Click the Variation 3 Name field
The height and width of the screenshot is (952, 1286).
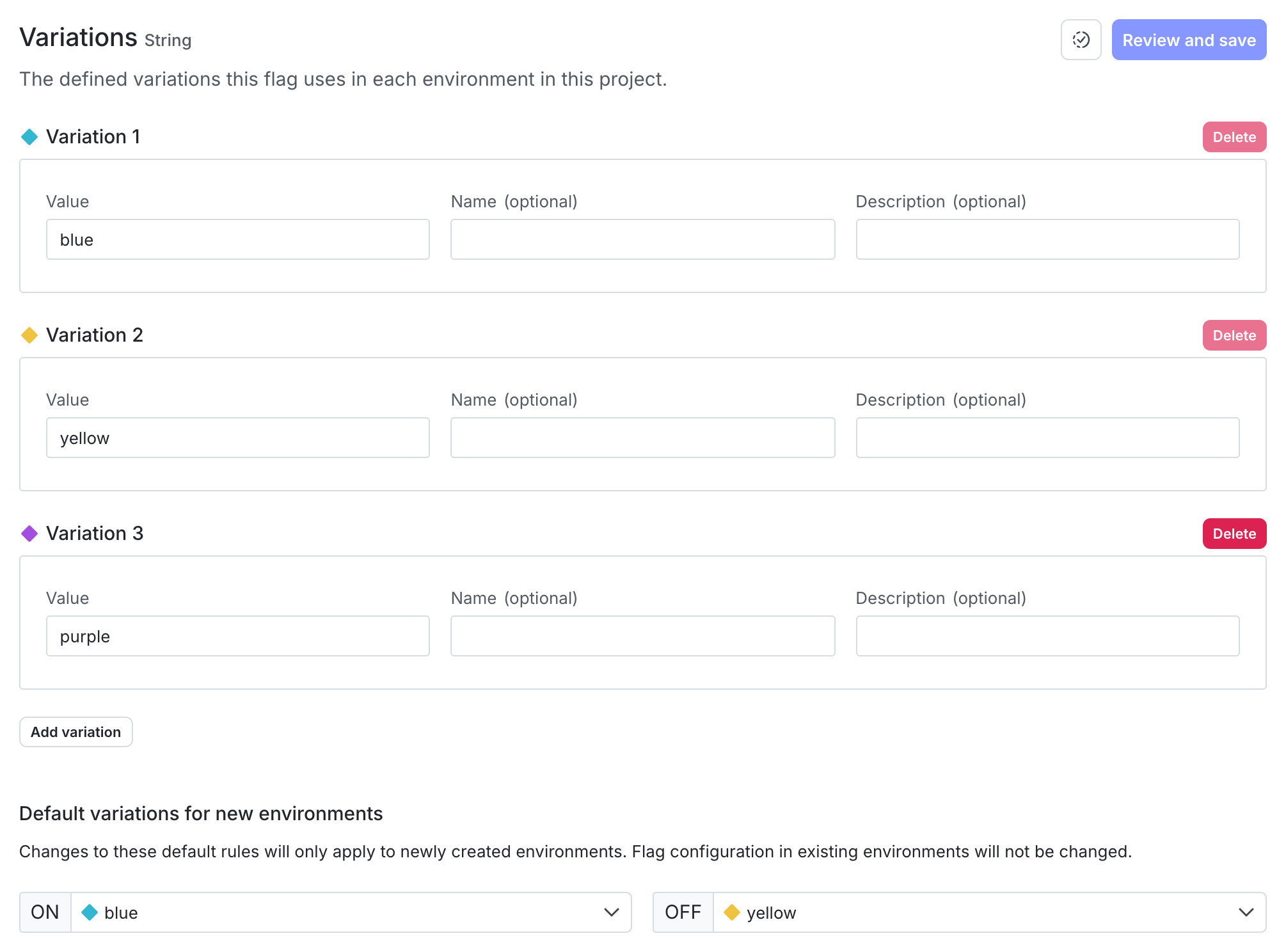[x=642, y=637]
